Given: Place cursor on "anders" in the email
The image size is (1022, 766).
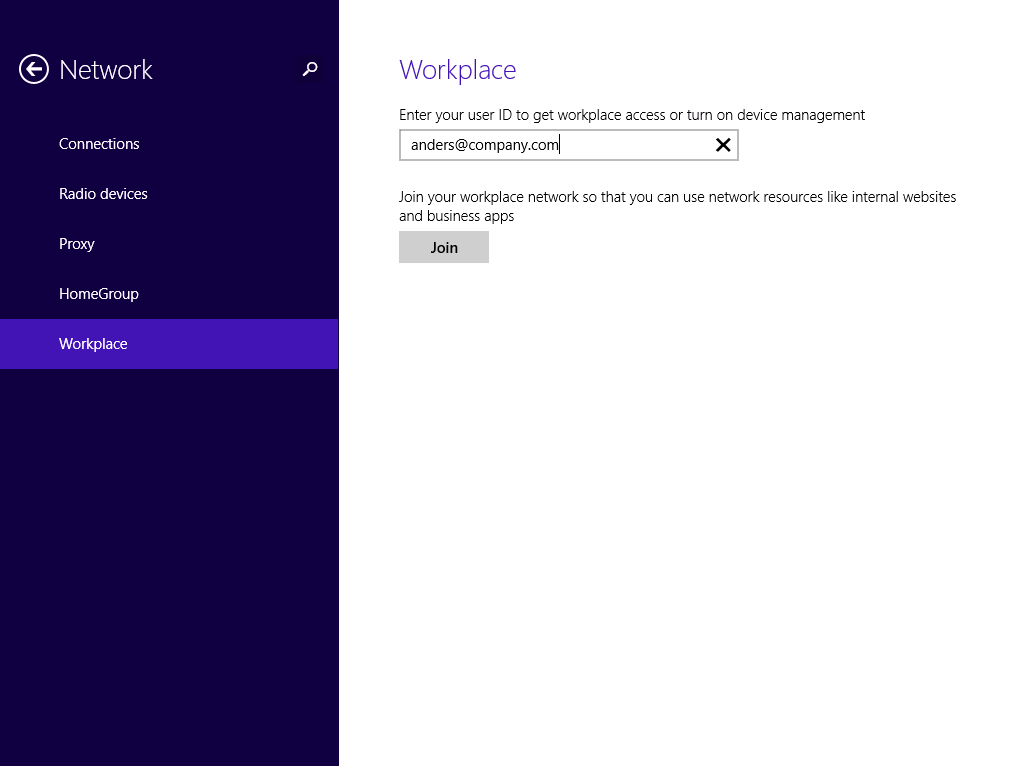Looking at the screenshot, I should (432, 145).
